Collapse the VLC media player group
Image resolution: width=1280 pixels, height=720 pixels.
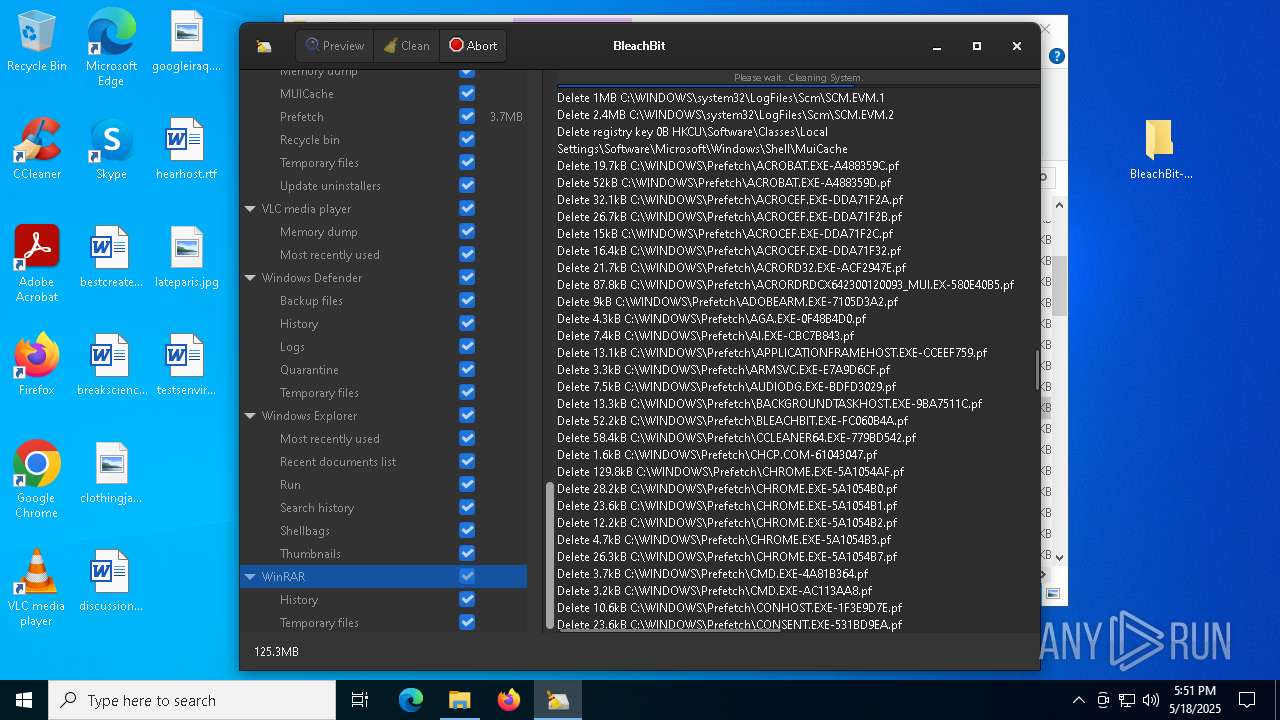click(250, 209)
